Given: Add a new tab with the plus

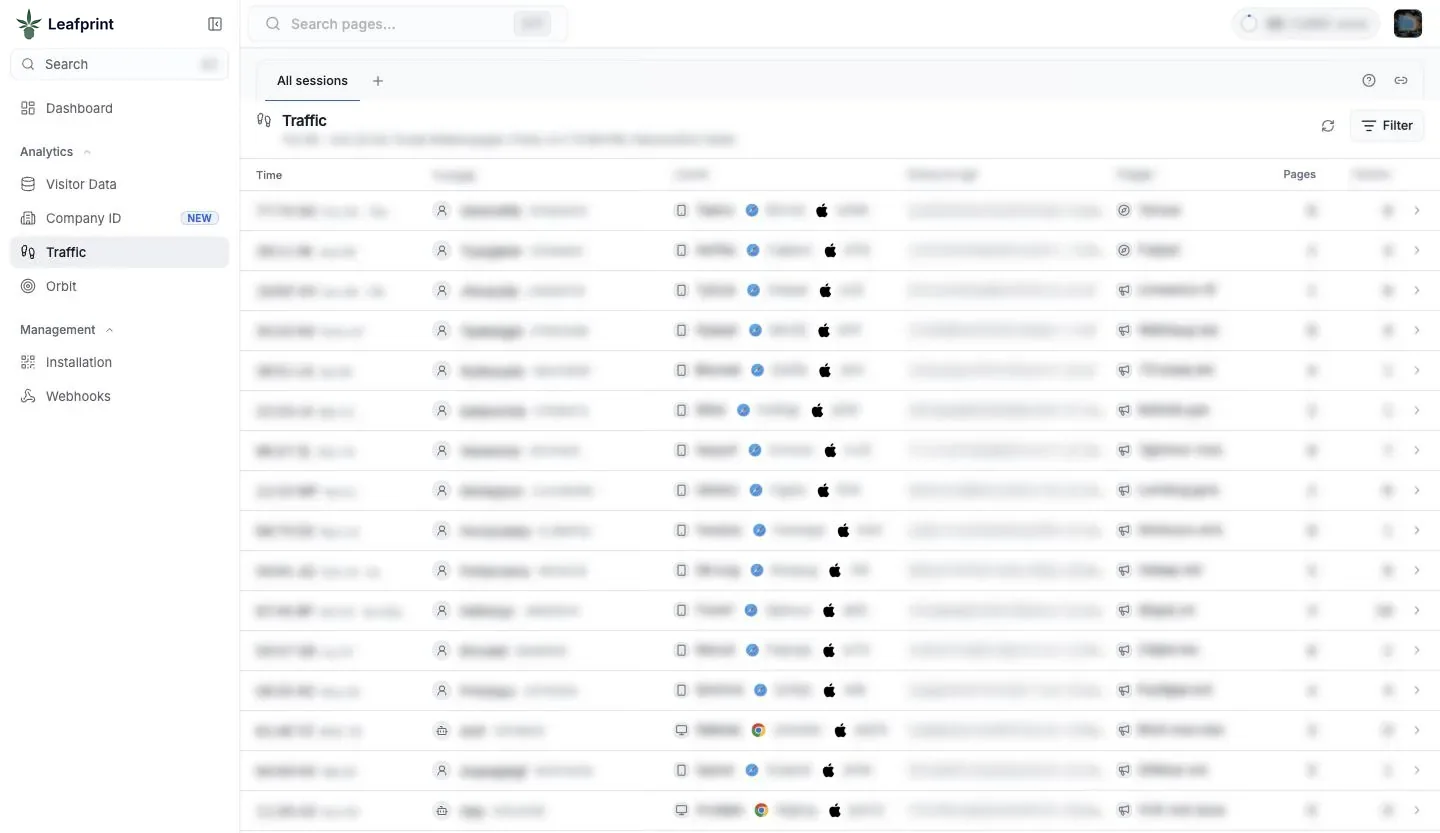Looking at the screenshot, I should (x=378, y=81).
